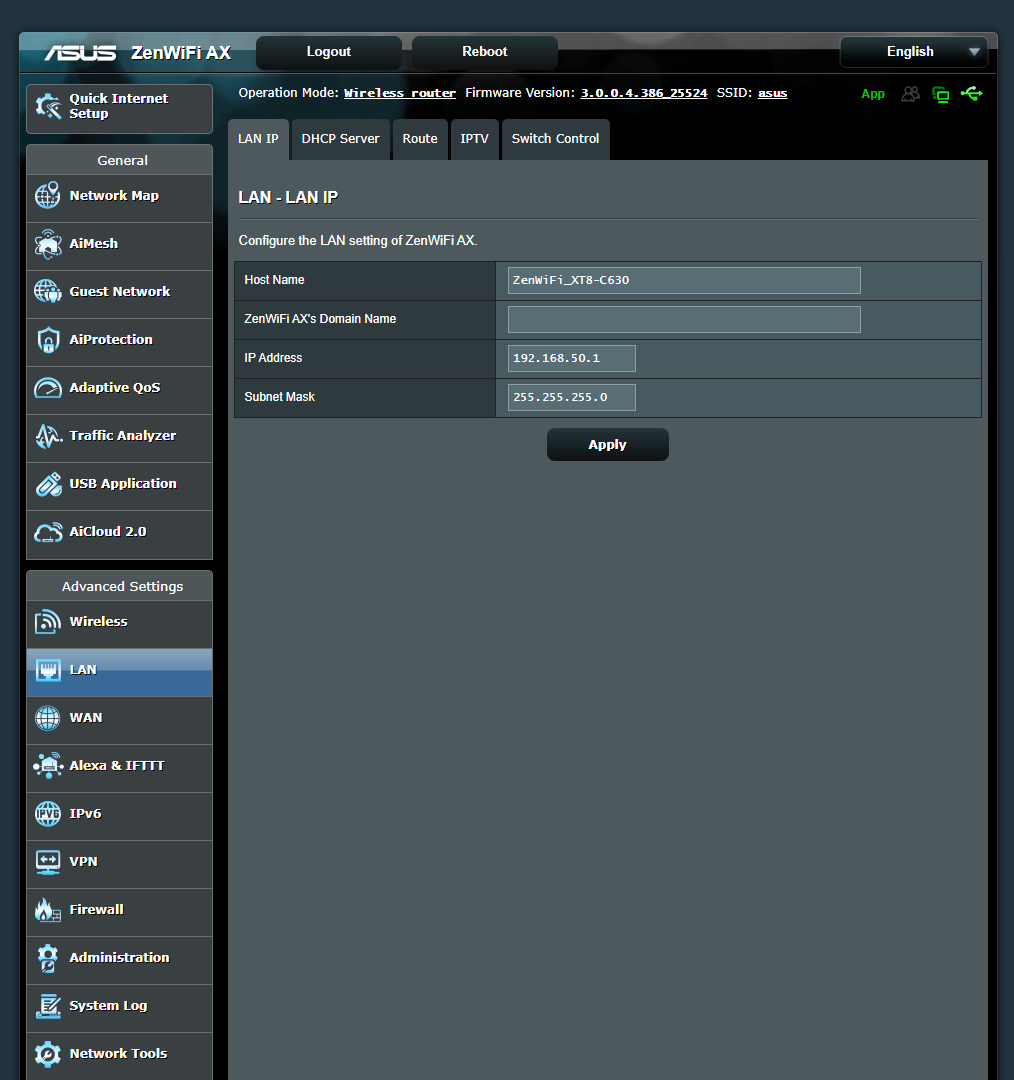Click the Apply button

pos(608,445)
